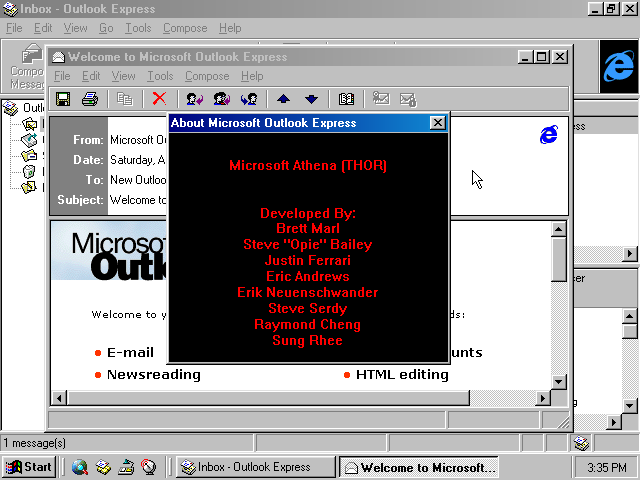Click the message body horizontal scroll thumb
Image resolution: width=640 pixels, height=480 pixels.
pos(268,398)
